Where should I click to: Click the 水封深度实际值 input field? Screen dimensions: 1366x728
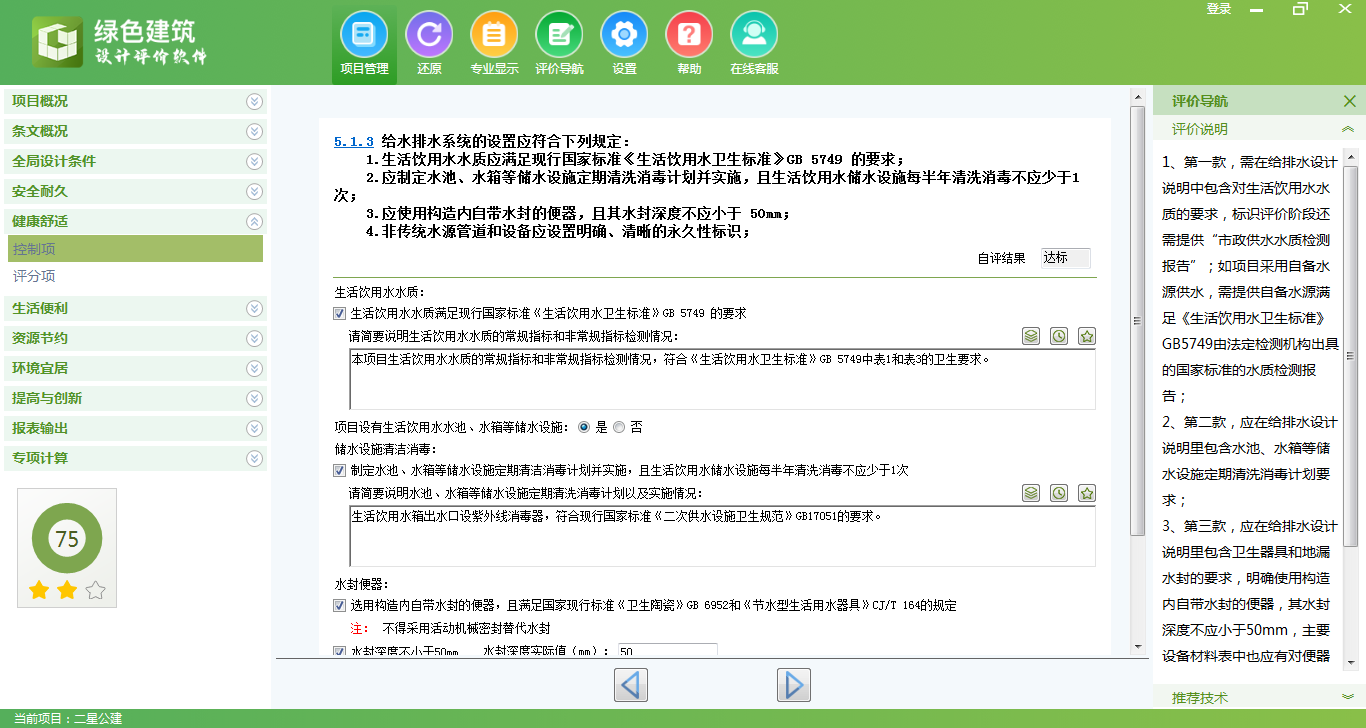[668, 651]
